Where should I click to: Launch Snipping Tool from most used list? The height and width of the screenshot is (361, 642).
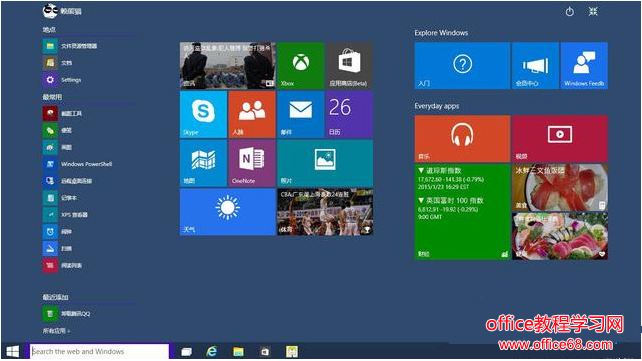pos(63,113)
